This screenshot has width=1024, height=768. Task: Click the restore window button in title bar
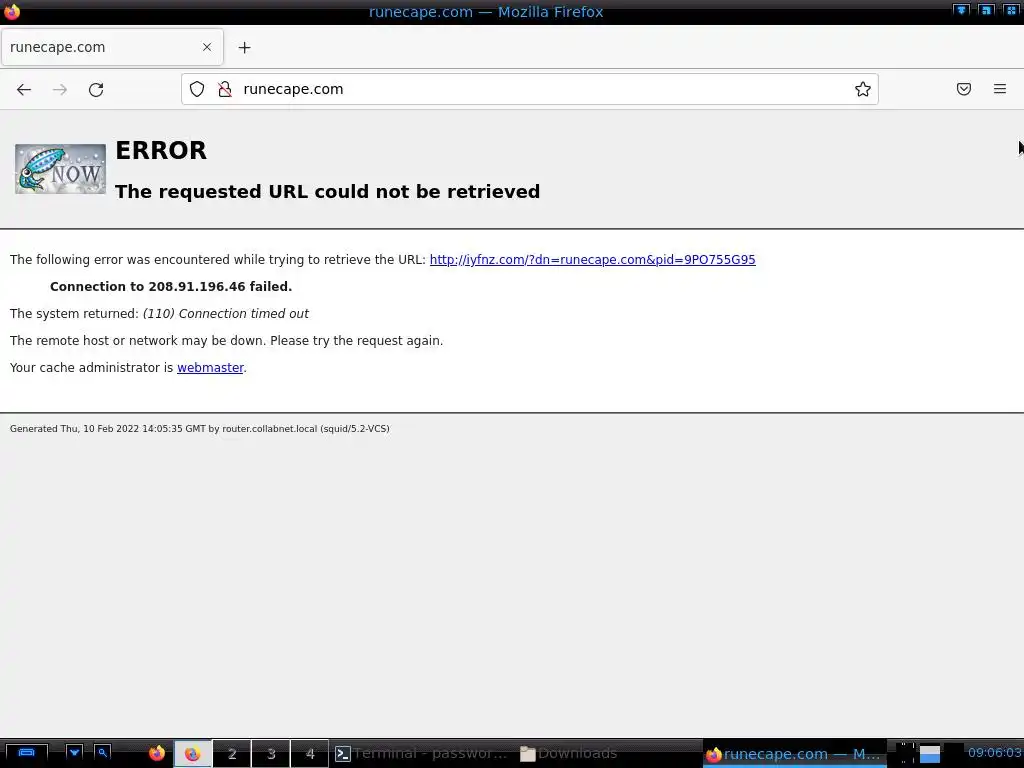click(985, 10)
